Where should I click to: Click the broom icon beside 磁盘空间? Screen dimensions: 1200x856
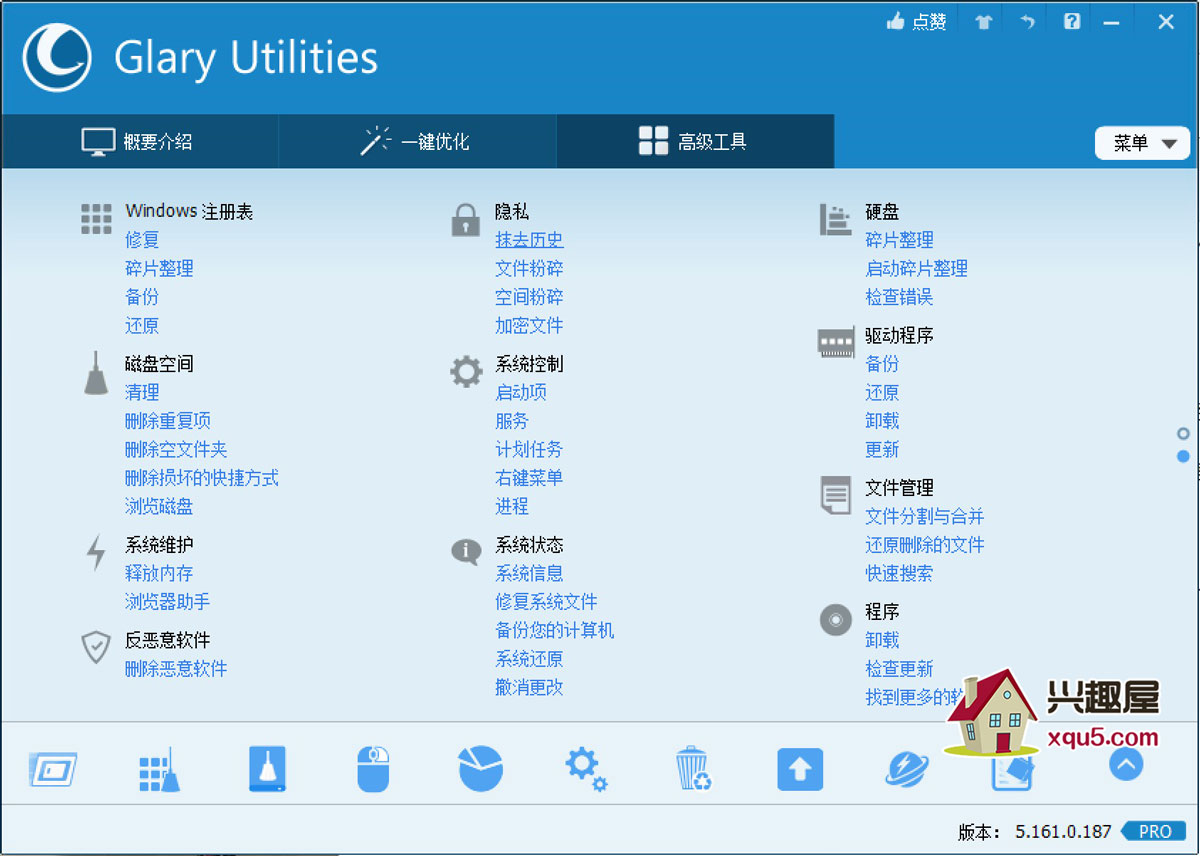pyautogui.click(x=95, y=373)
